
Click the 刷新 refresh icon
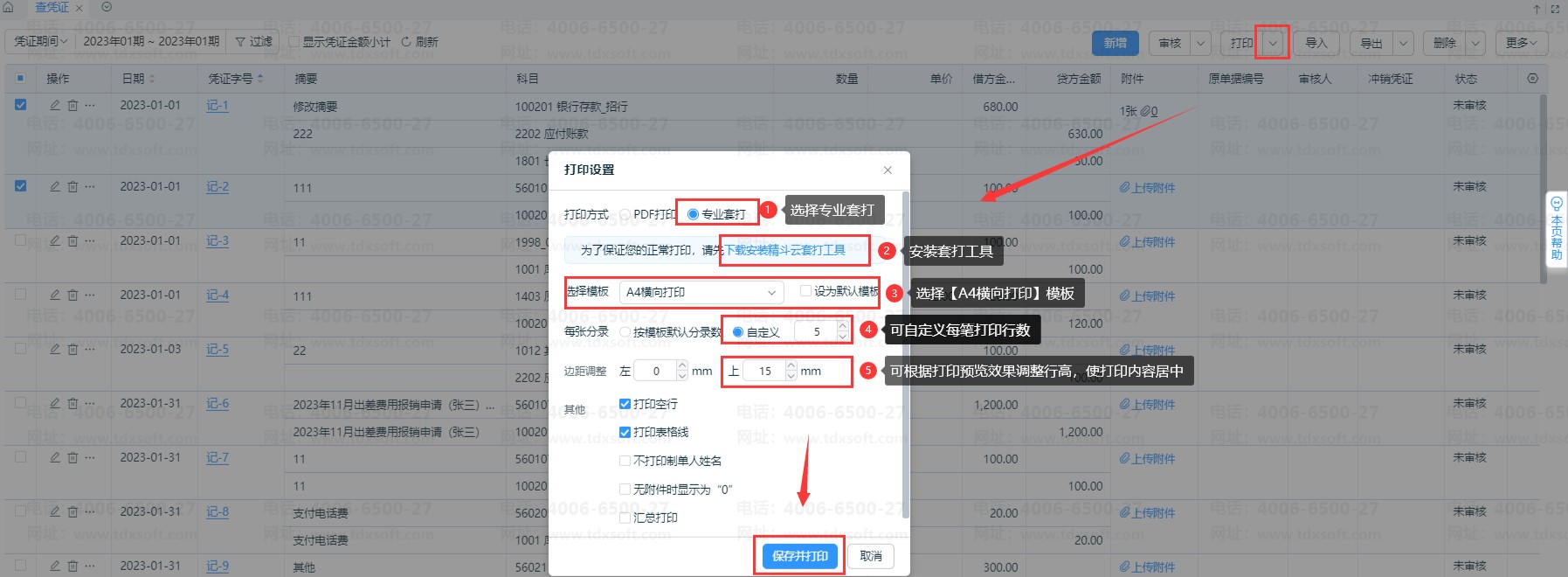pos(406,41)
